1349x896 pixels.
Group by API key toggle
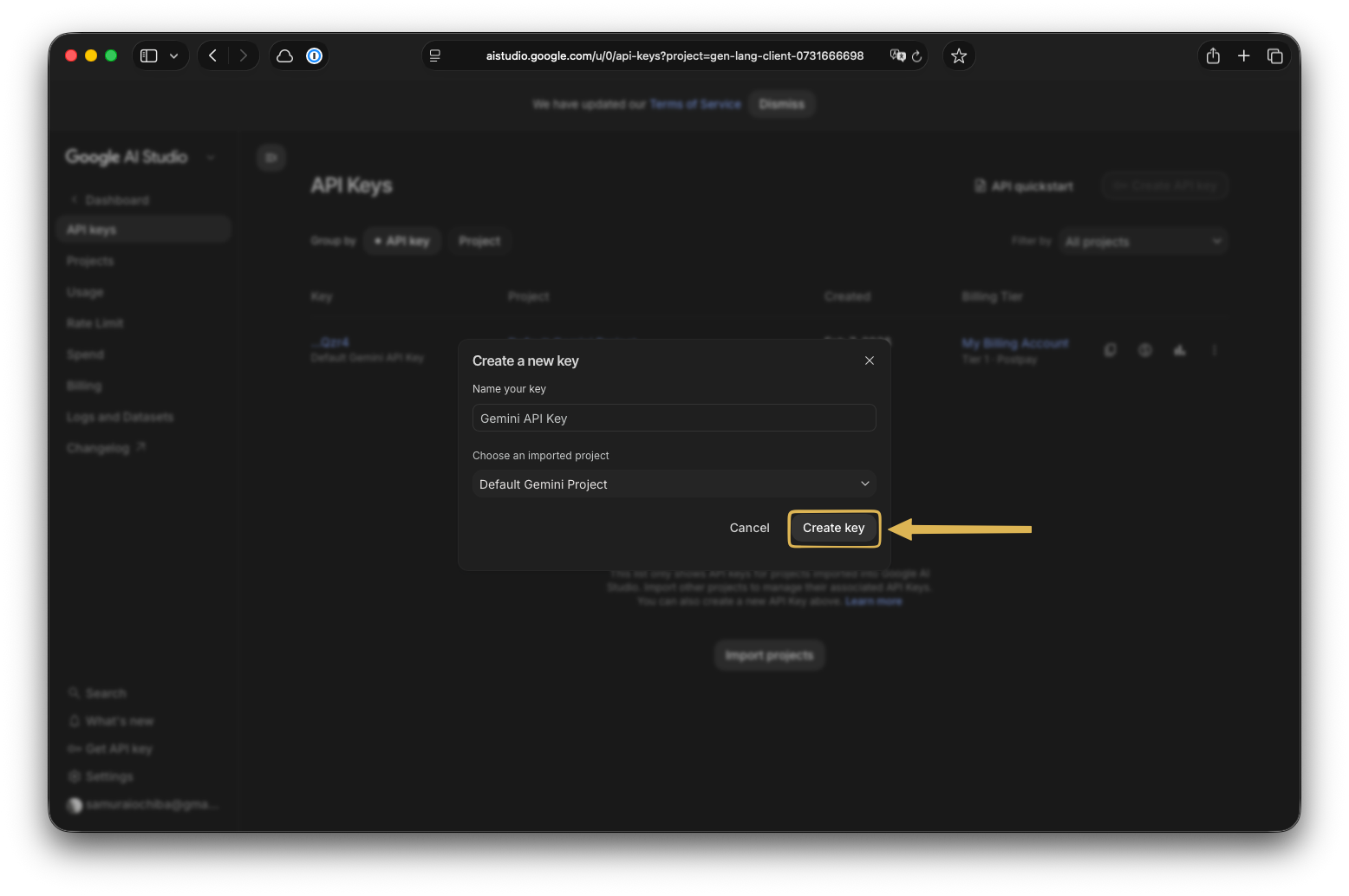point(403,241)
